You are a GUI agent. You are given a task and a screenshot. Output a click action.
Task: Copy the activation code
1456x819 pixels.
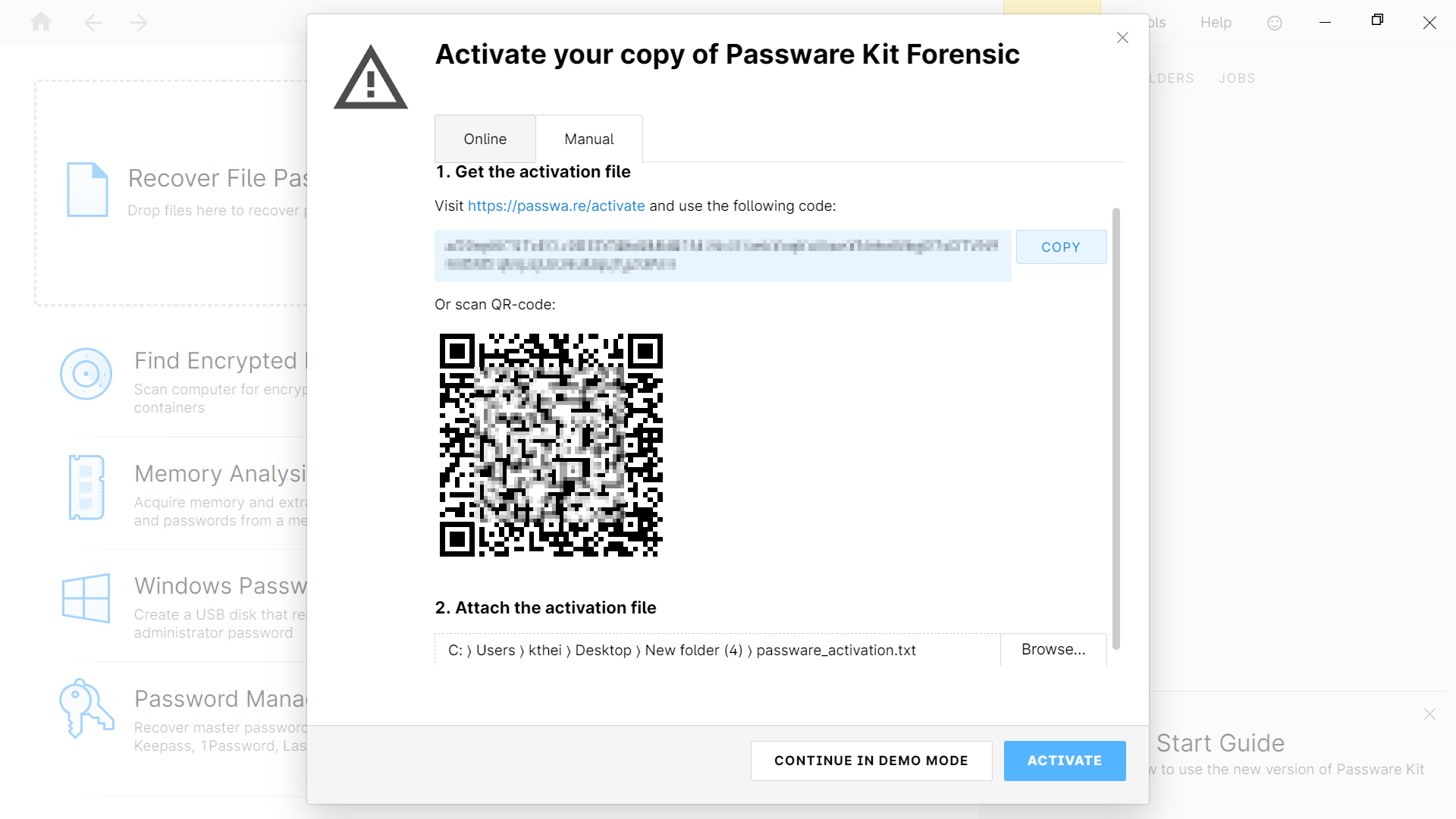[1060, 246]
